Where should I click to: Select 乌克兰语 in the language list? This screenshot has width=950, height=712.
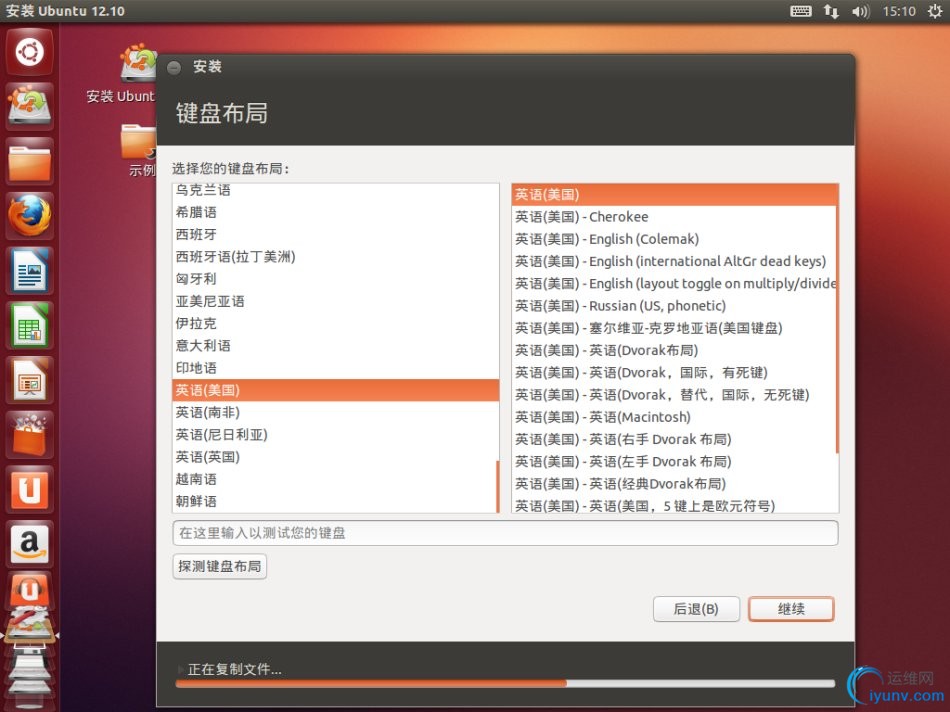(334, 190)
